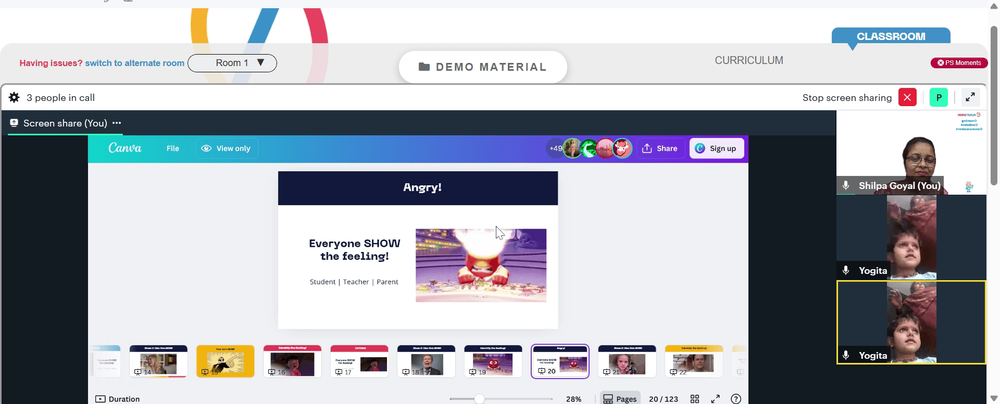This screenshot has height=404, width=1000.
Task: Switch to CURRICULUM tab
Action: point(749,61)
